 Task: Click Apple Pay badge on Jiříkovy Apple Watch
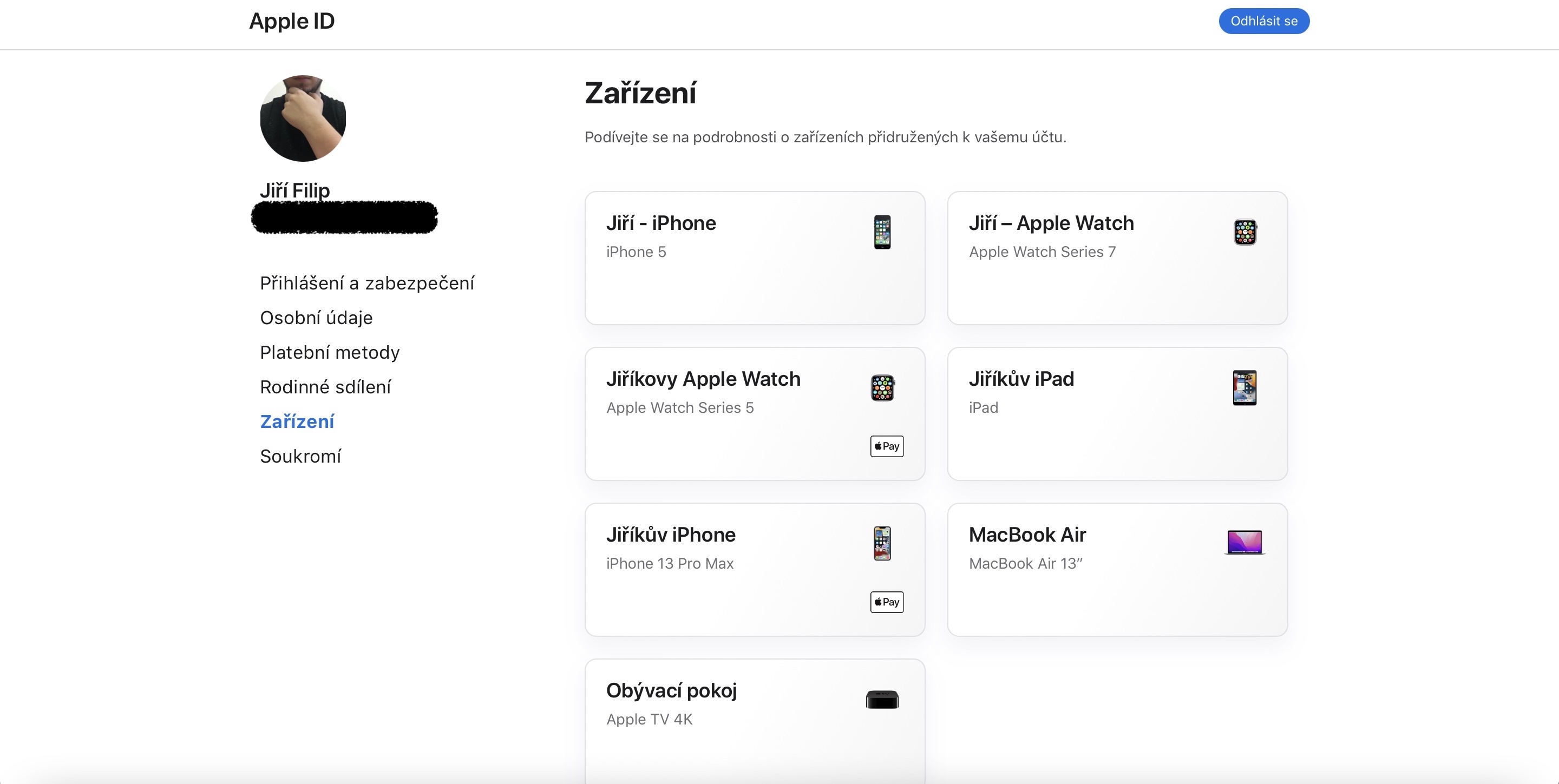pyautogui.click(x=887, y=446)
